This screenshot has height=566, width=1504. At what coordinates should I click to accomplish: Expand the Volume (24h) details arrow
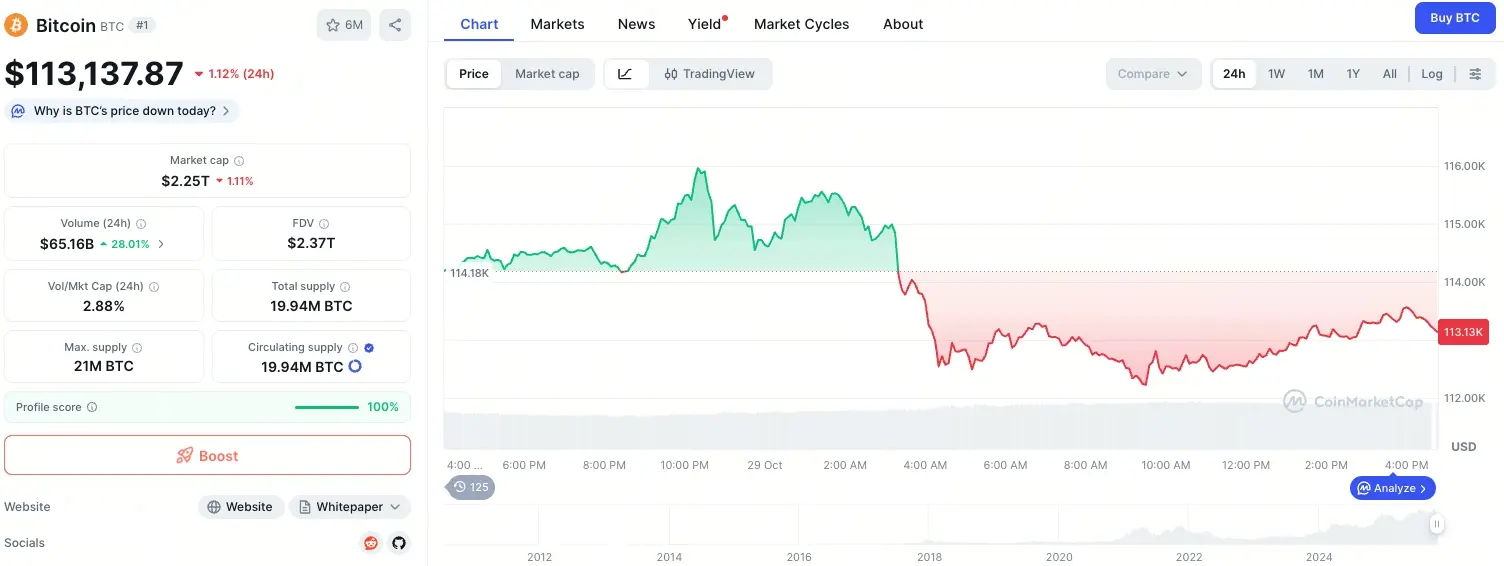tap(162, 244)
